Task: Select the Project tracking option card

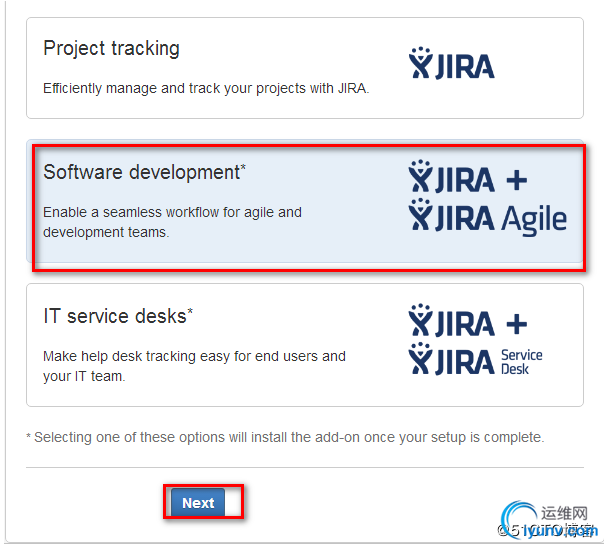Action: point(305,68)
